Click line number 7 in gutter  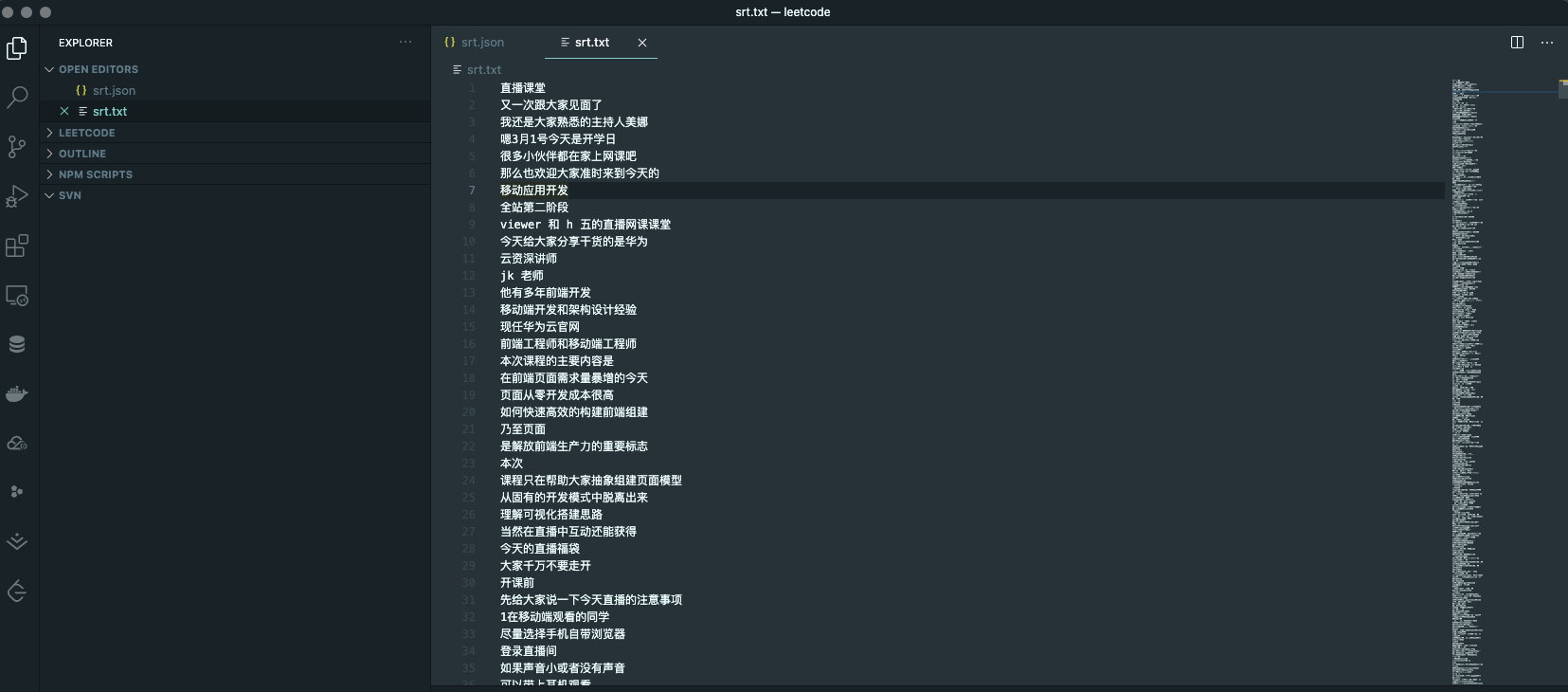472,190
